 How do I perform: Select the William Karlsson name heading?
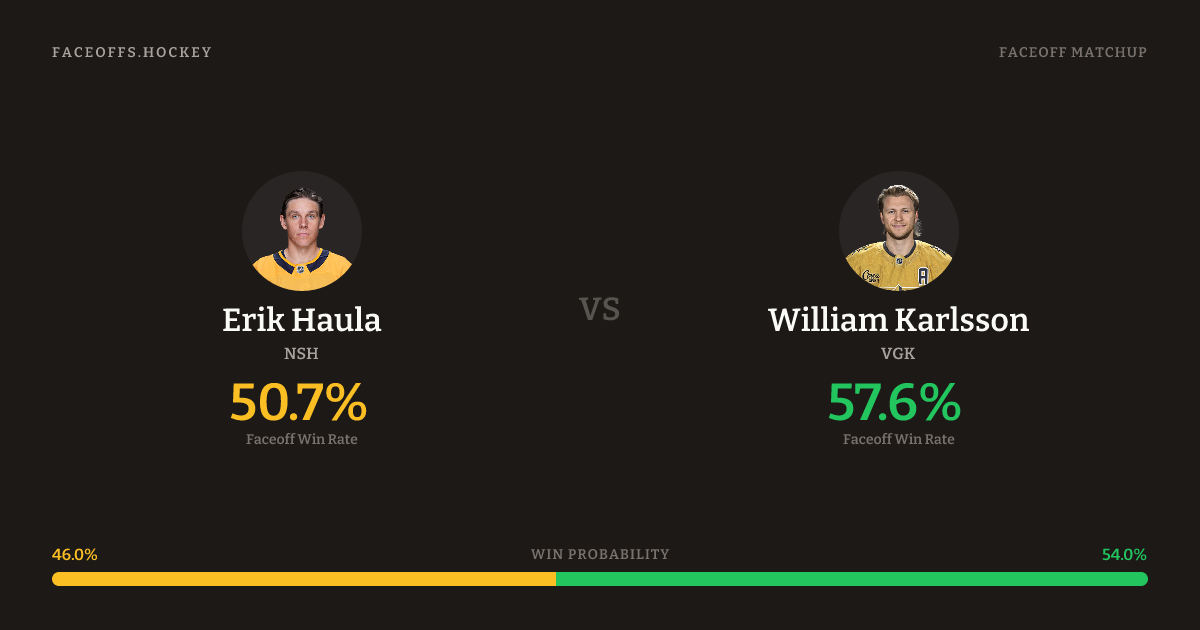coord(898,320)
